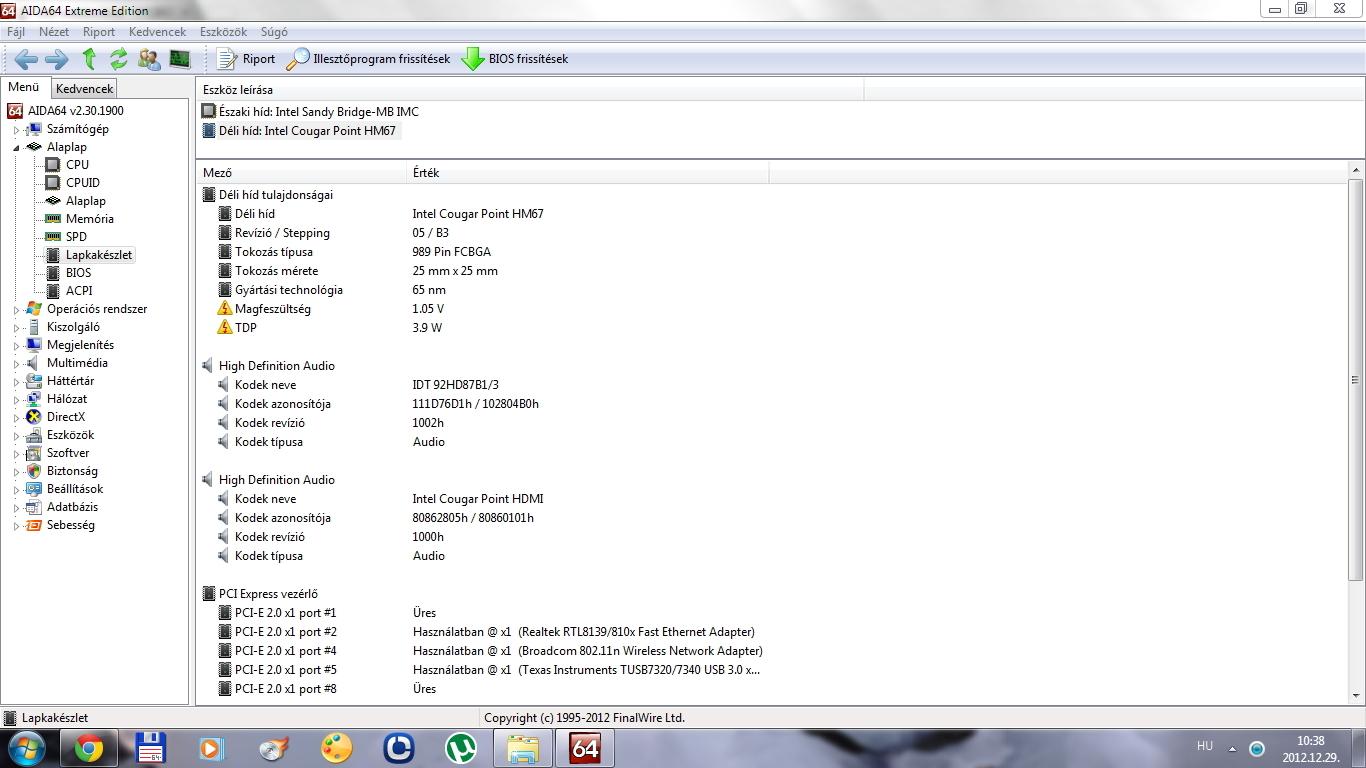Click the Beállítások tree icon

click(x=34, y=489)
